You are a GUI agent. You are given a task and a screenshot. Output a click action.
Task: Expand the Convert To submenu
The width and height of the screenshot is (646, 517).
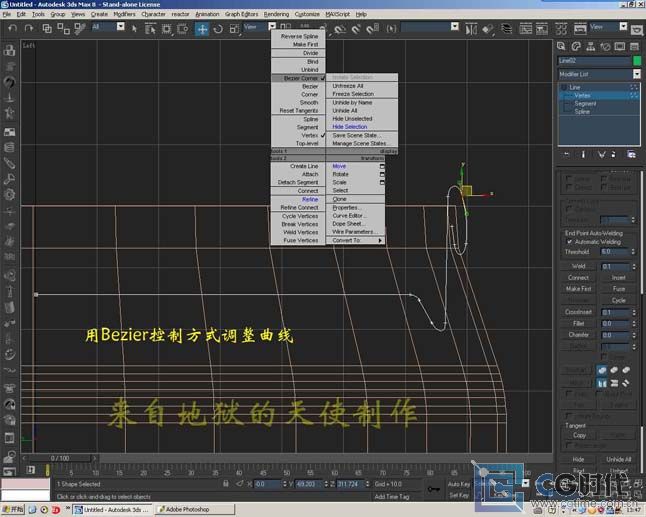pos(356,240)
